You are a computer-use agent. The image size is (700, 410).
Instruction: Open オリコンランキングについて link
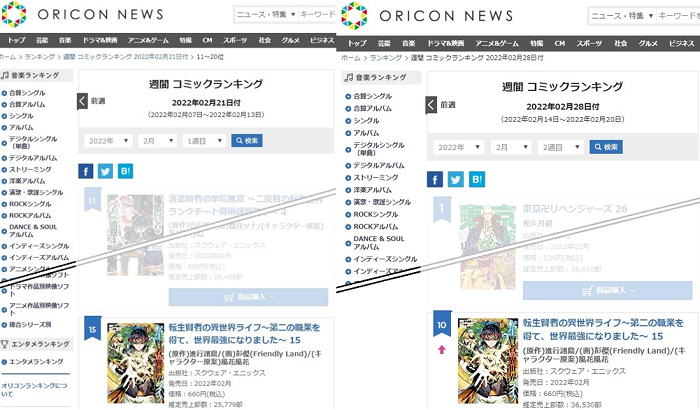(34, 389)
